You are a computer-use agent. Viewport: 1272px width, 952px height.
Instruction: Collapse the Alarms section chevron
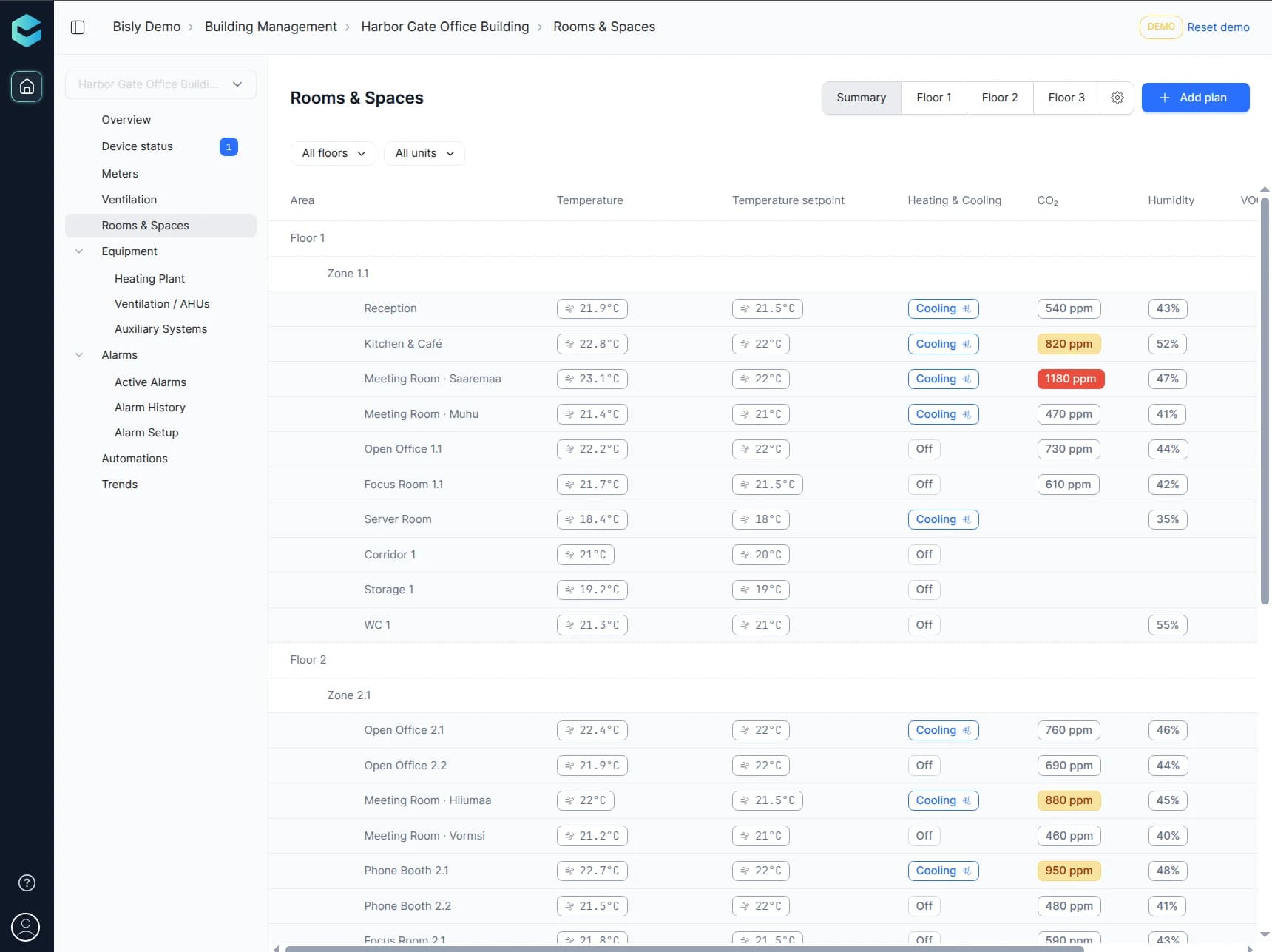click(79, 355)
